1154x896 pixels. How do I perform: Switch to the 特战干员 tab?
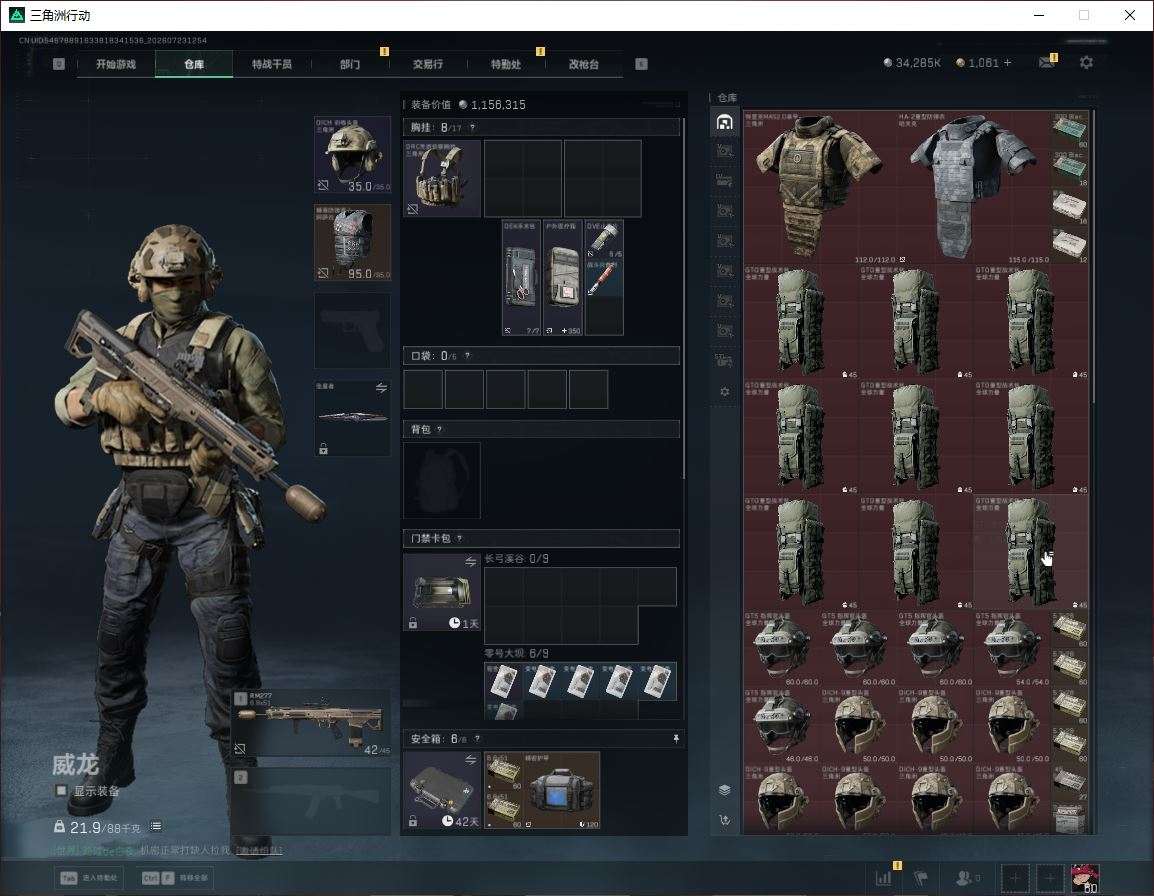tap(272, 64)
